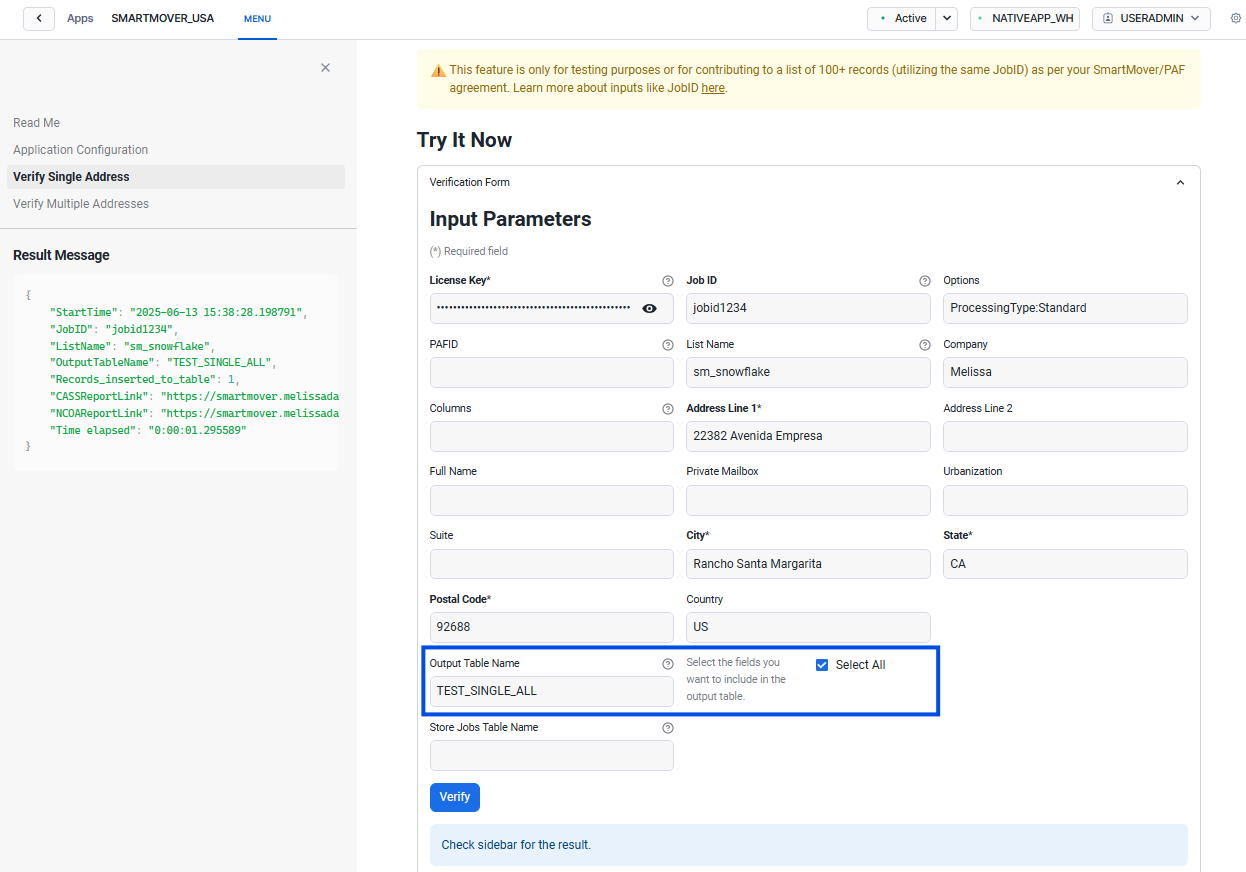Click help icon next to Store Jobs Table Name

tap(668, 728)
